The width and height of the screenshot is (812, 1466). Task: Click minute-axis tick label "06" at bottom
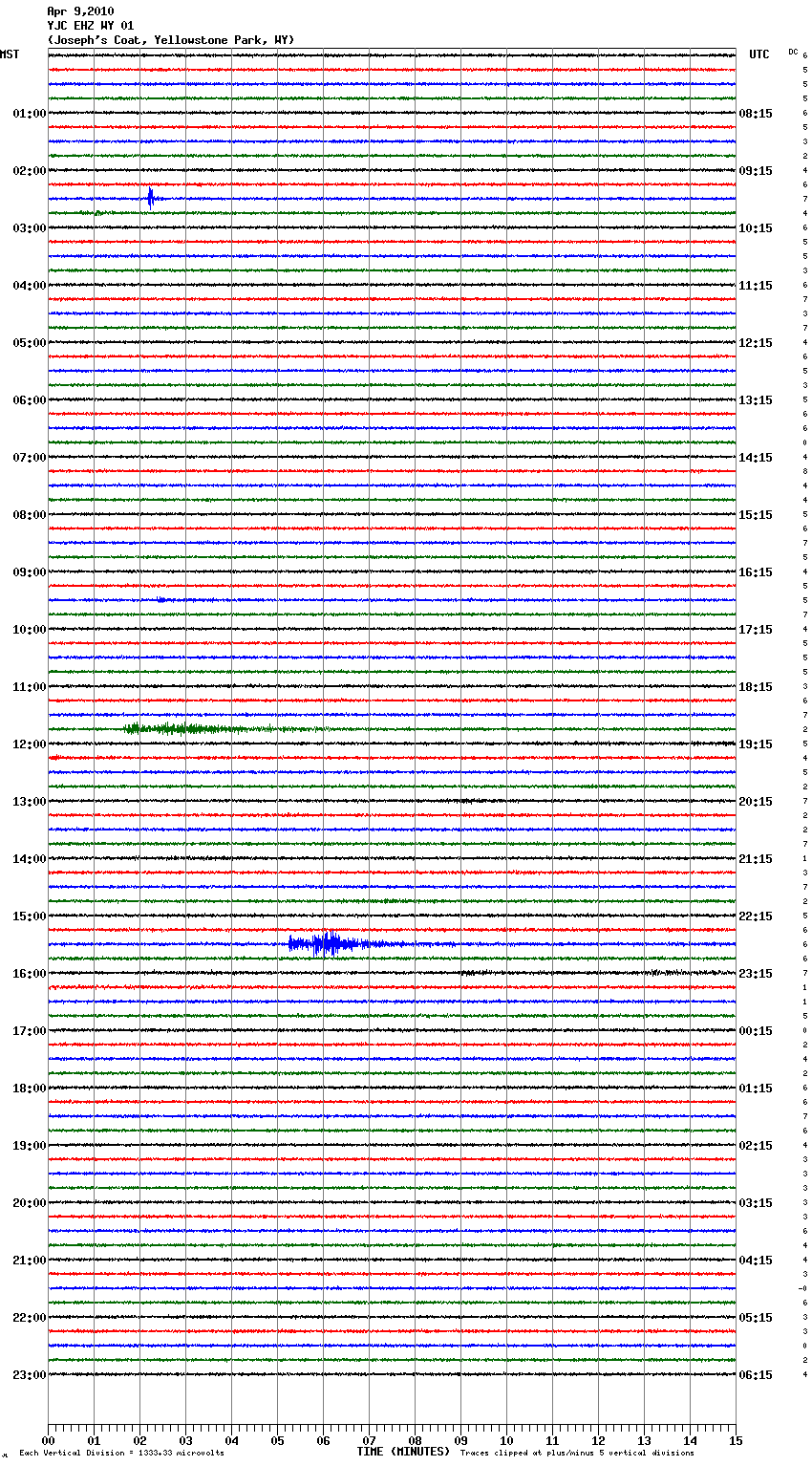pyautogui.click(x=323, y=1440)
